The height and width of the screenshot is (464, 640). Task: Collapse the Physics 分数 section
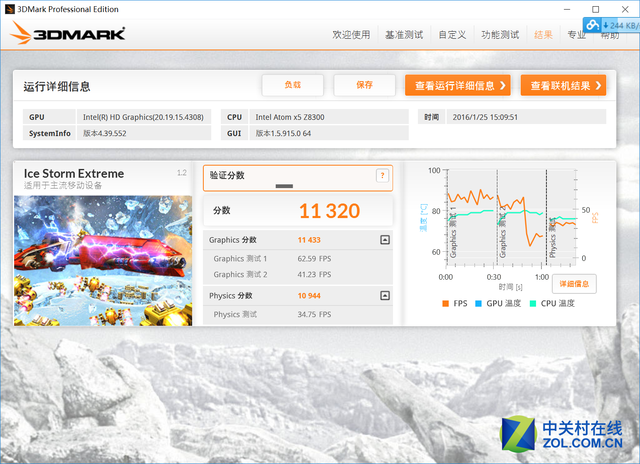384,296
